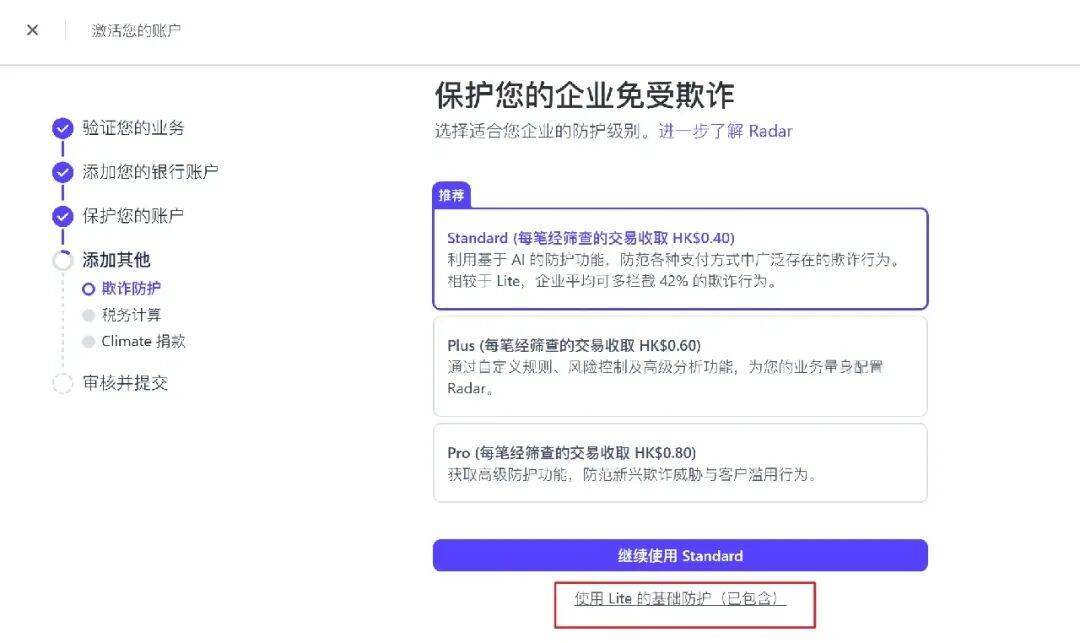Click the in-progress circle icon beside 添加其他
Viewport: 1080px width, 643px height.
coord(63,260)
